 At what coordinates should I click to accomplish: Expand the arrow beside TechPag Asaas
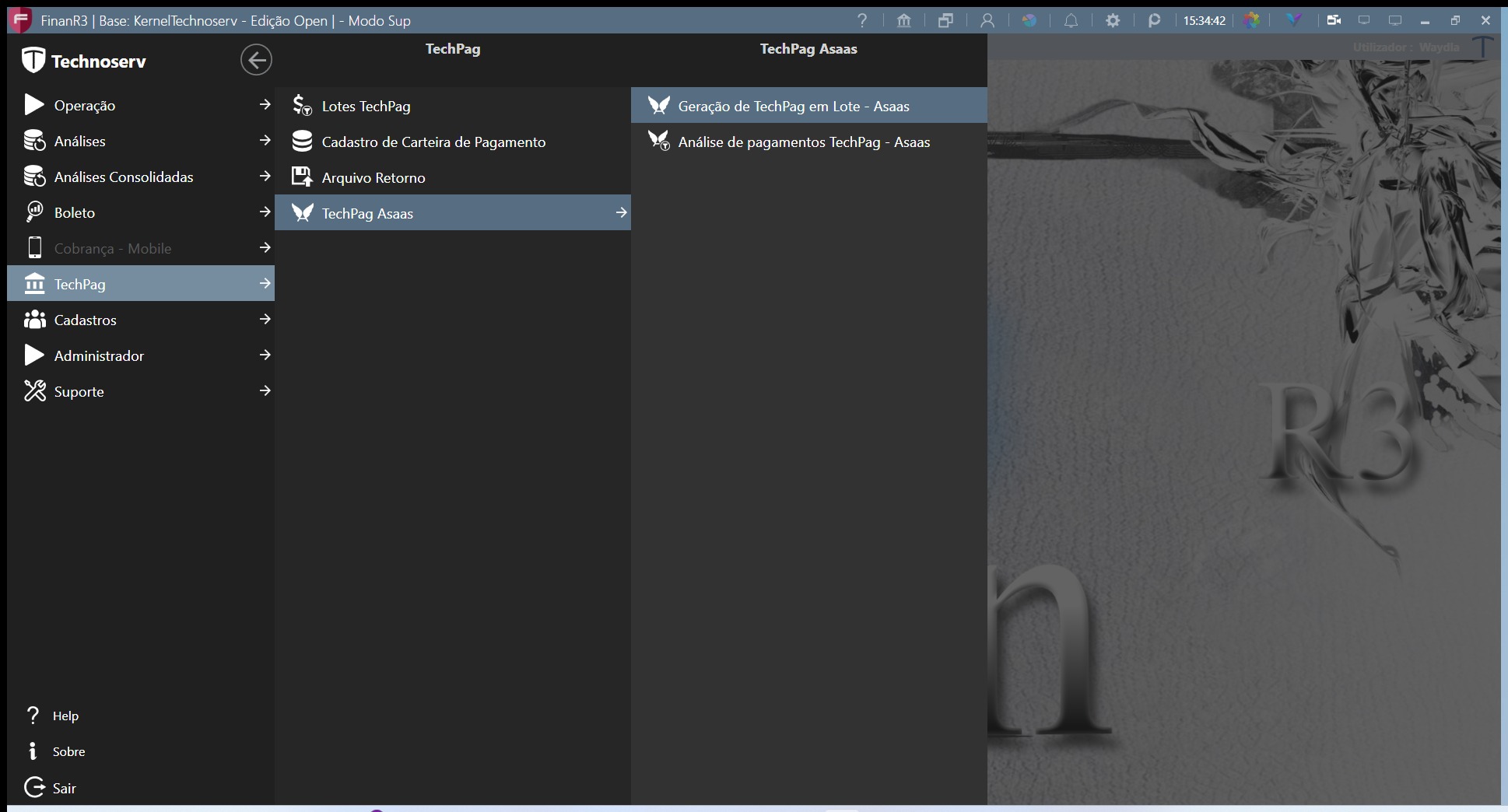[x=621, y=212]
